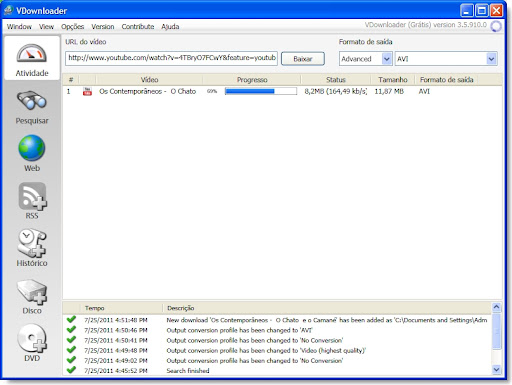Open the RSS feed panel
The image size is (512, 385).
[x=32, y=201]
